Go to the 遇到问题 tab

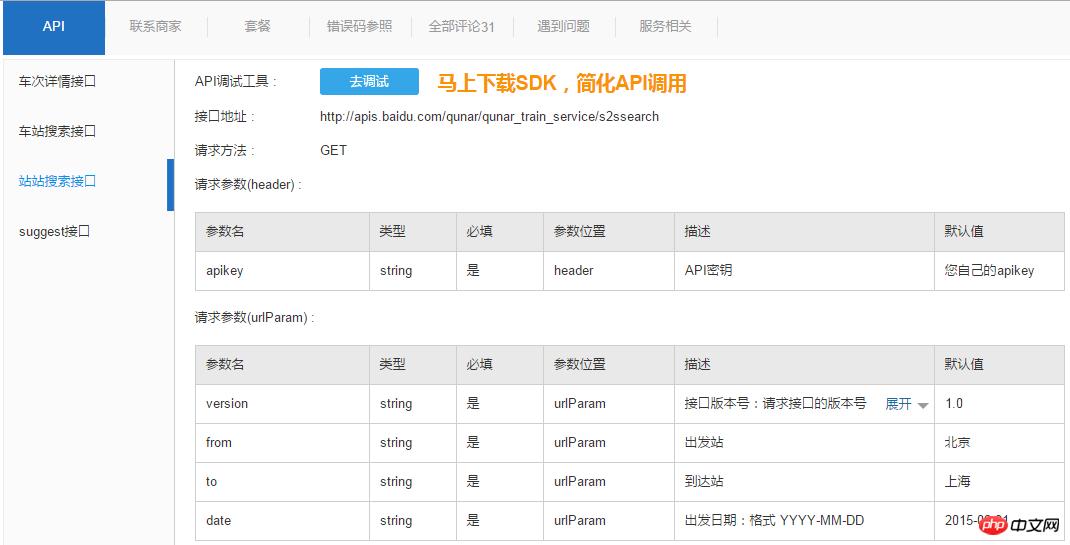pos(563,27)
